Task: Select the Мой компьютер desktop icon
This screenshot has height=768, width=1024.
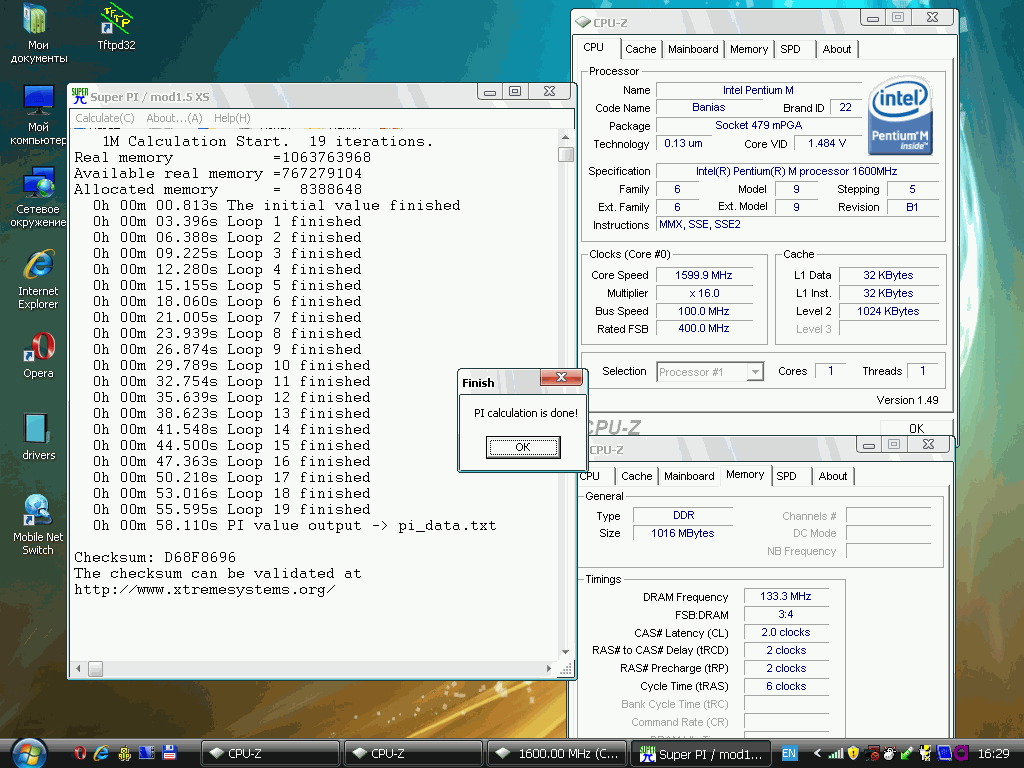Action: [x=38, y=115]
